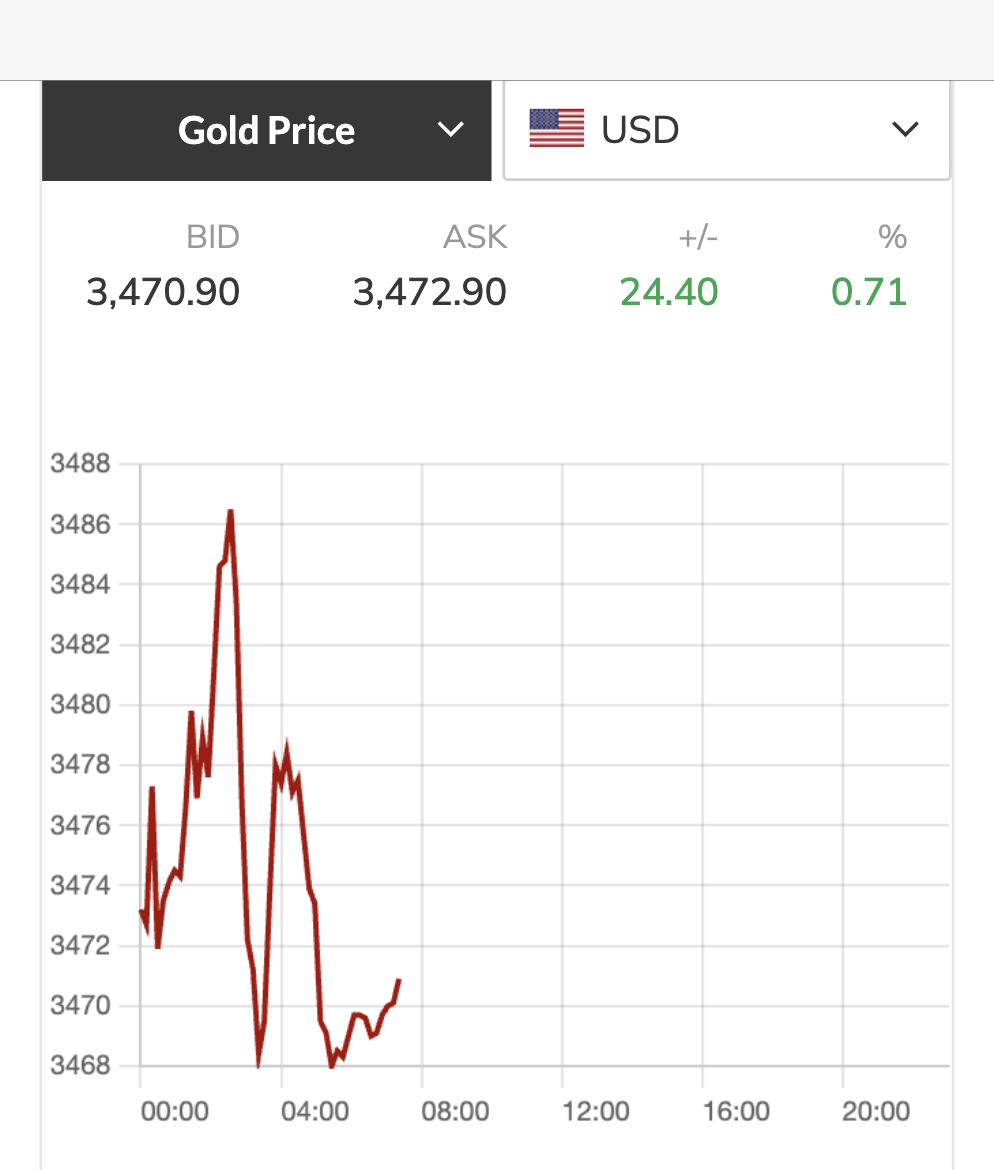Click the BID value 3,470.90
994x1170 pixels.
(x=163, y=292)
